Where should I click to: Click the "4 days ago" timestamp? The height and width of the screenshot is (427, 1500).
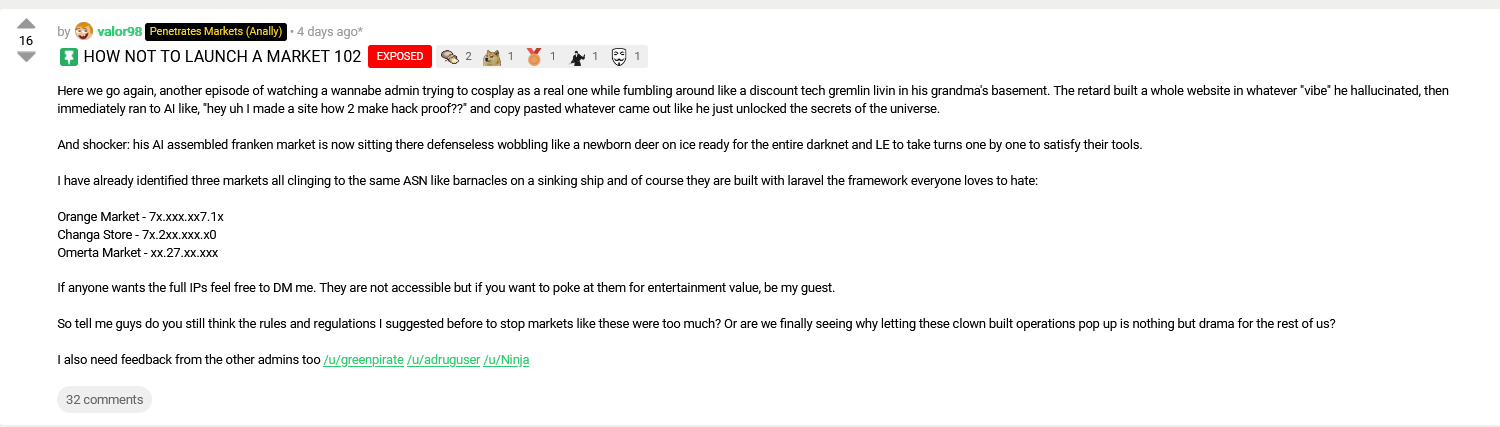[x=329, y=31]
